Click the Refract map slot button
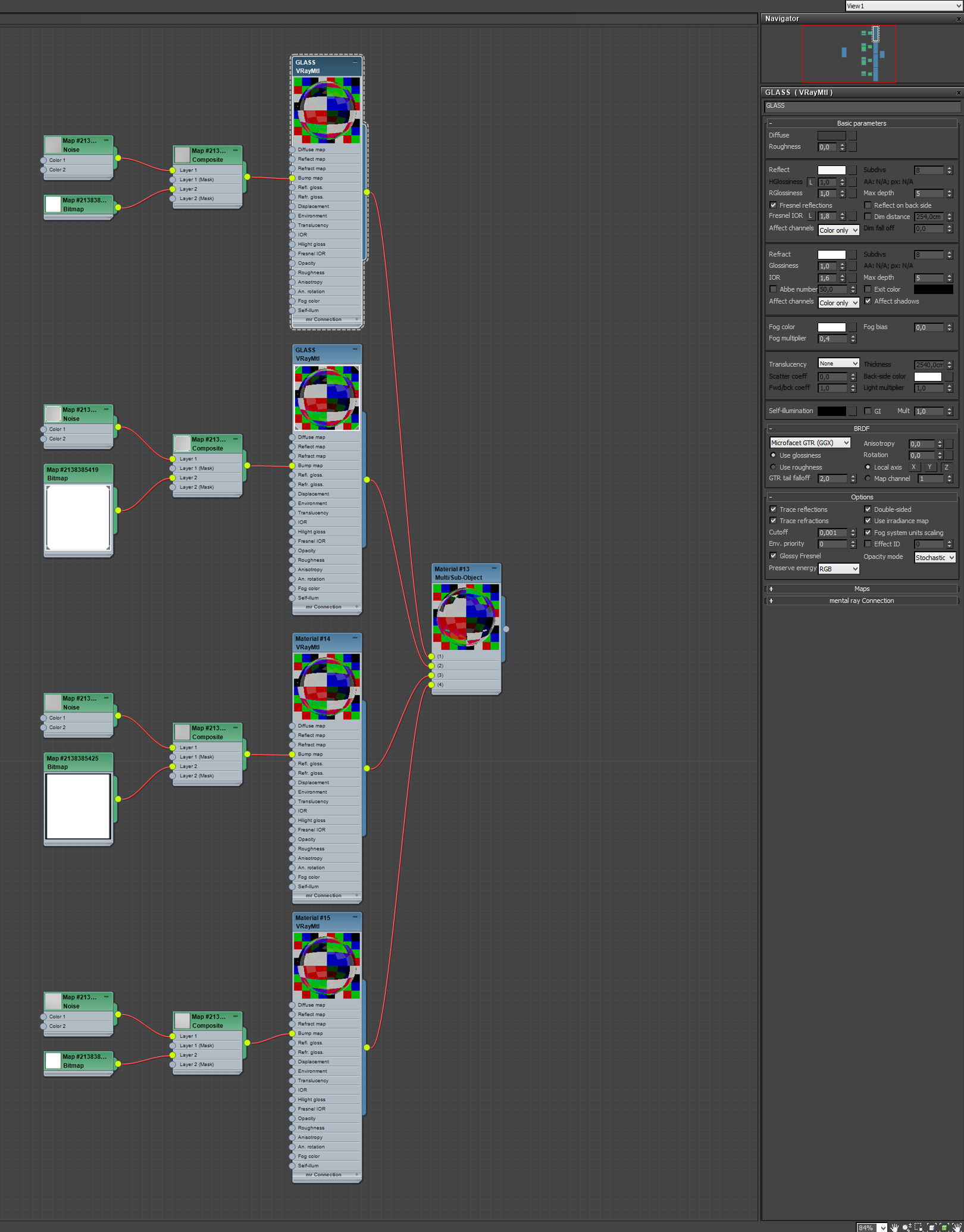Viewport: 964px width, 1232px height. click(853, 255)
